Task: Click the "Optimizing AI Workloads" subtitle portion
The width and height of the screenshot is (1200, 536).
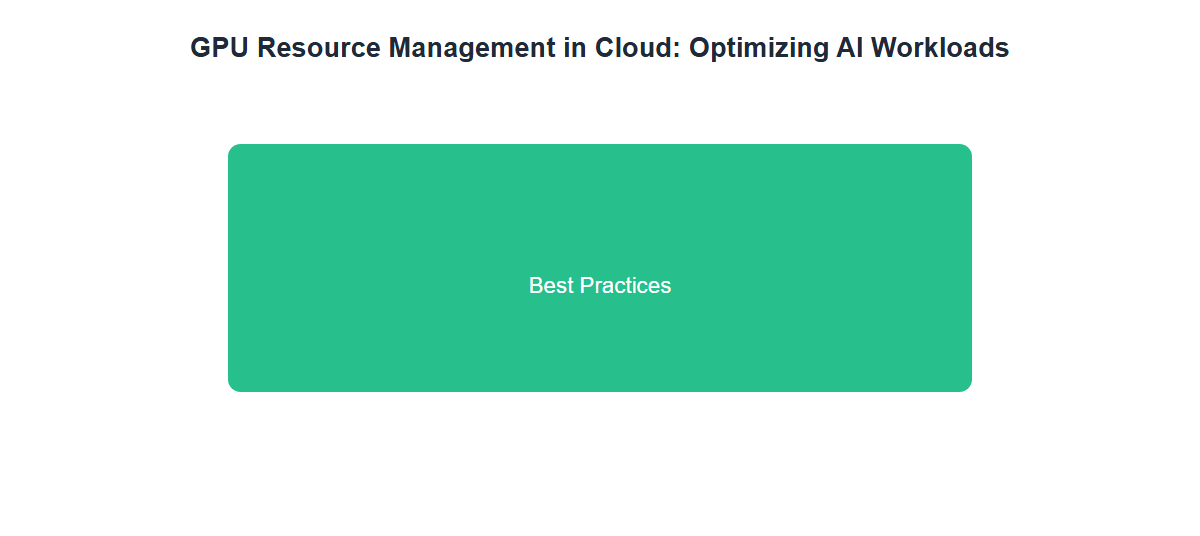Action: coord(849,48)
